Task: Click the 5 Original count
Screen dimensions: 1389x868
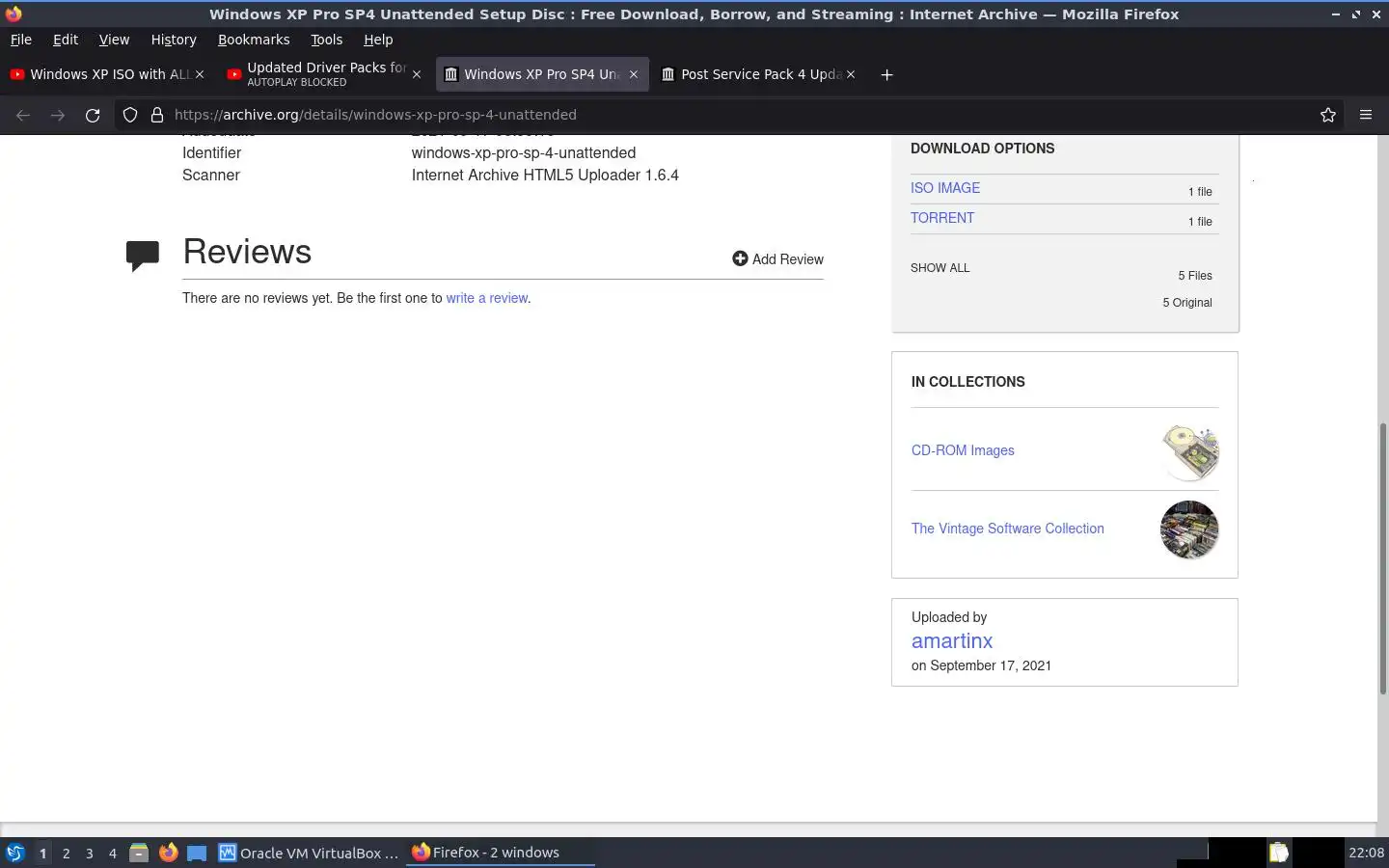Action: point(1187,303)
